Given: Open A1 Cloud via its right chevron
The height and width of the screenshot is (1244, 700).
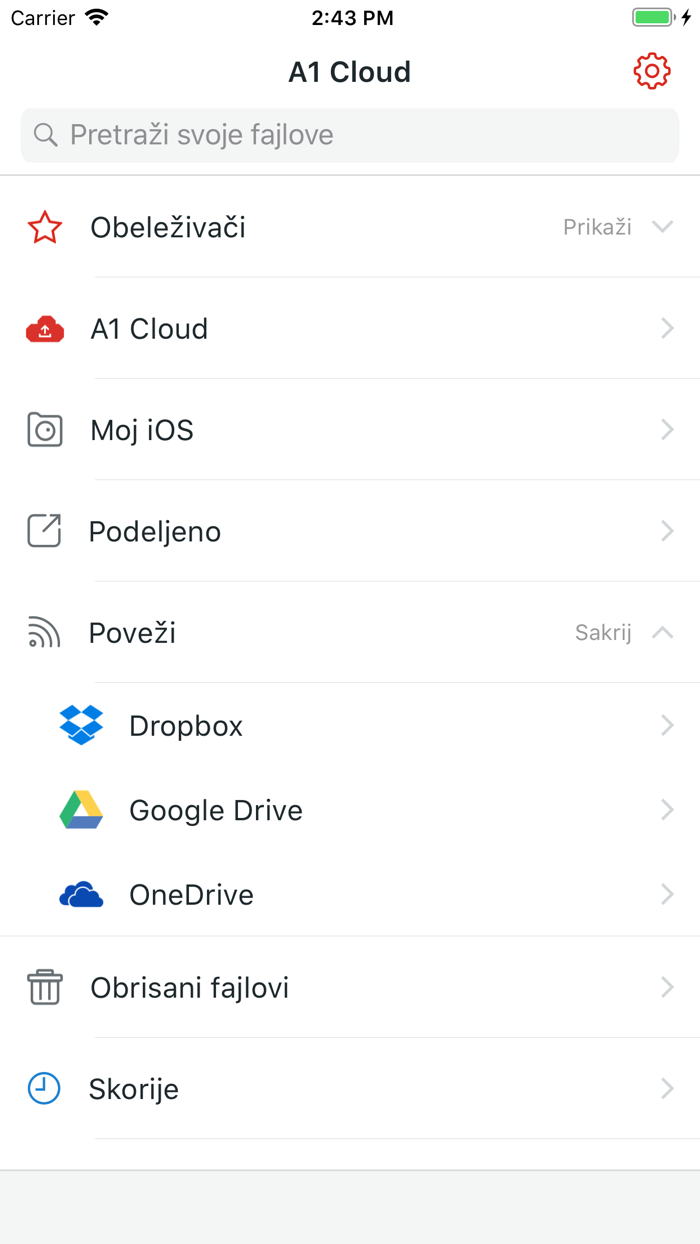Looking at the screenshot, I should coord(667,329).
